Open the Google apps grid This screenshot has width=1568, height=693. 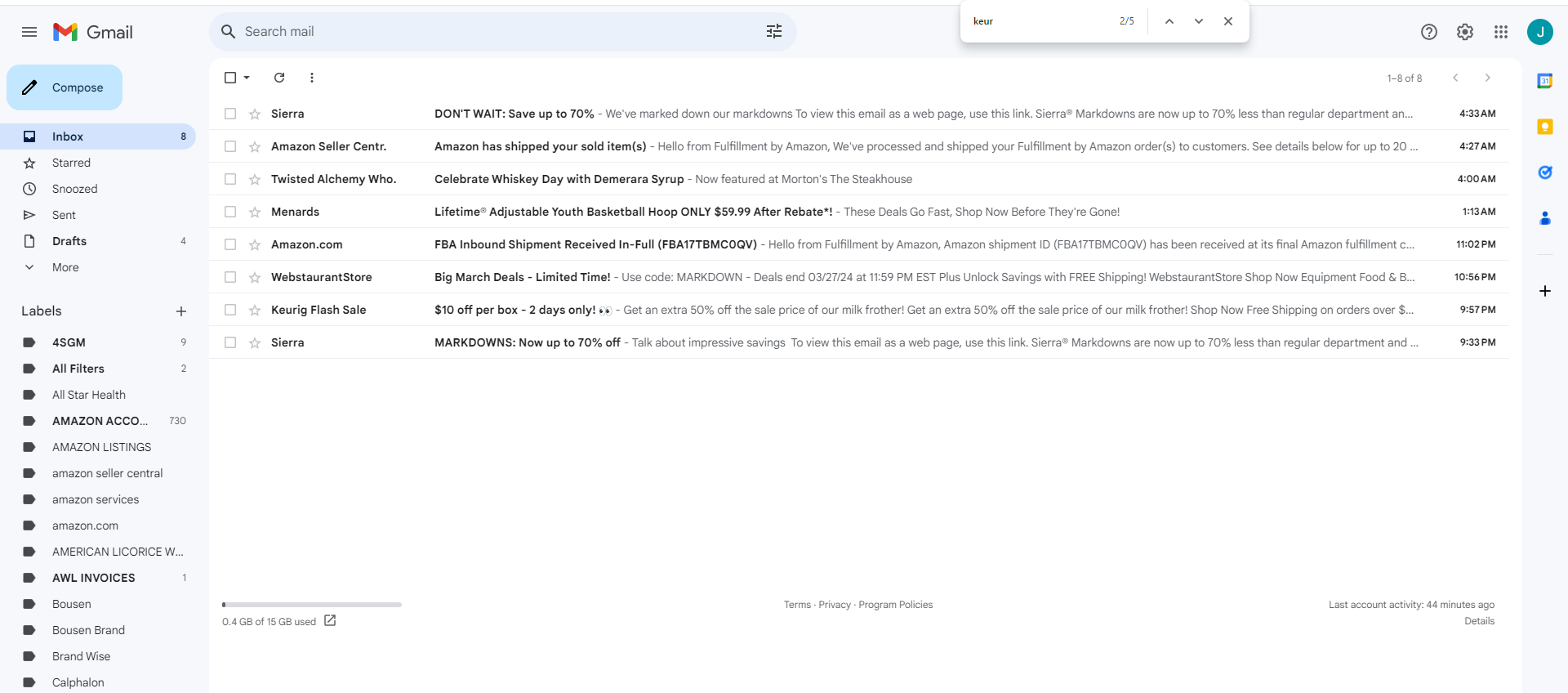pos(1501,32)
